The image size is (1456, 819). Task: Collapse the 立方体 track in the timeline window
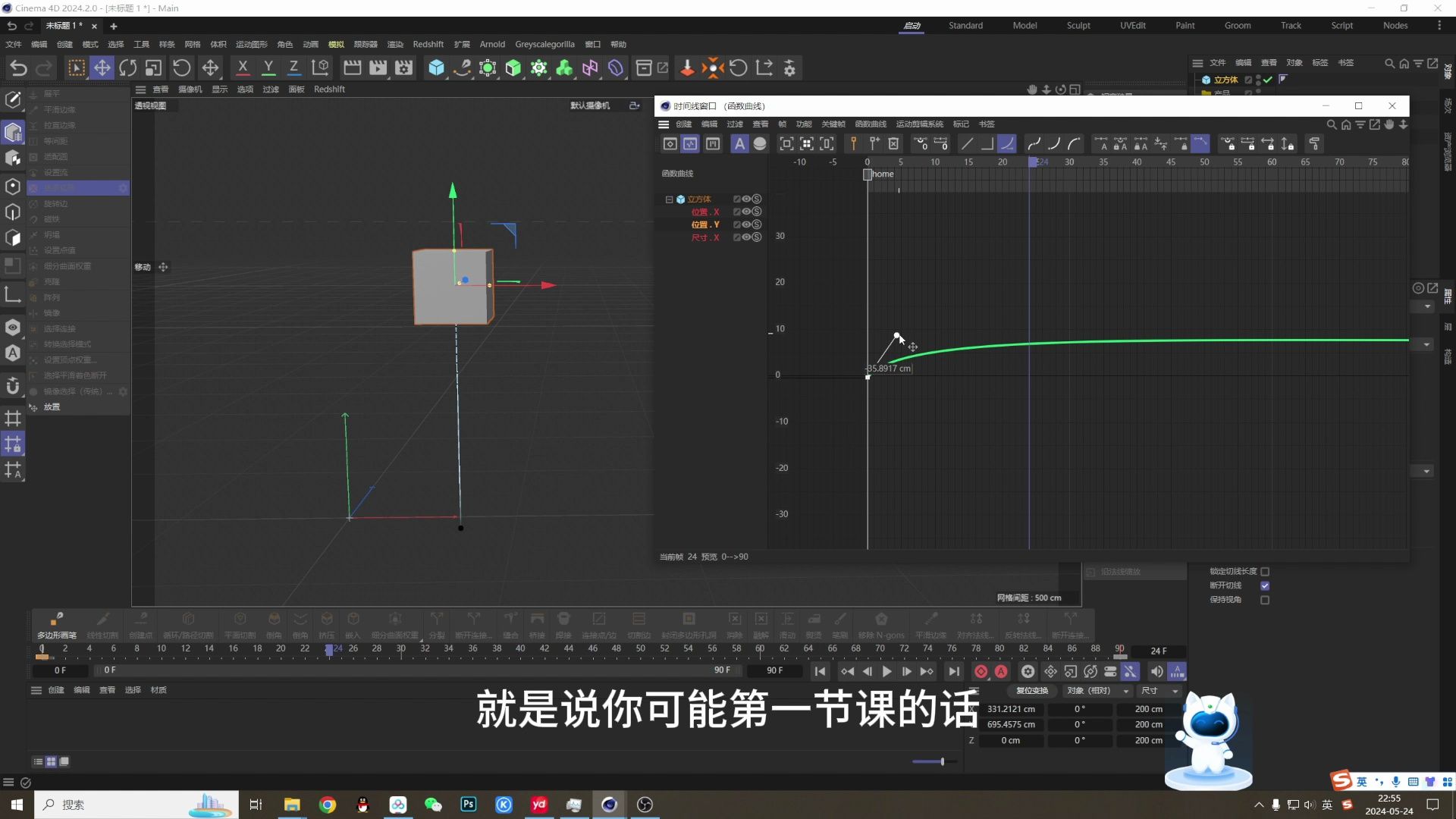(x=670, y=199)
